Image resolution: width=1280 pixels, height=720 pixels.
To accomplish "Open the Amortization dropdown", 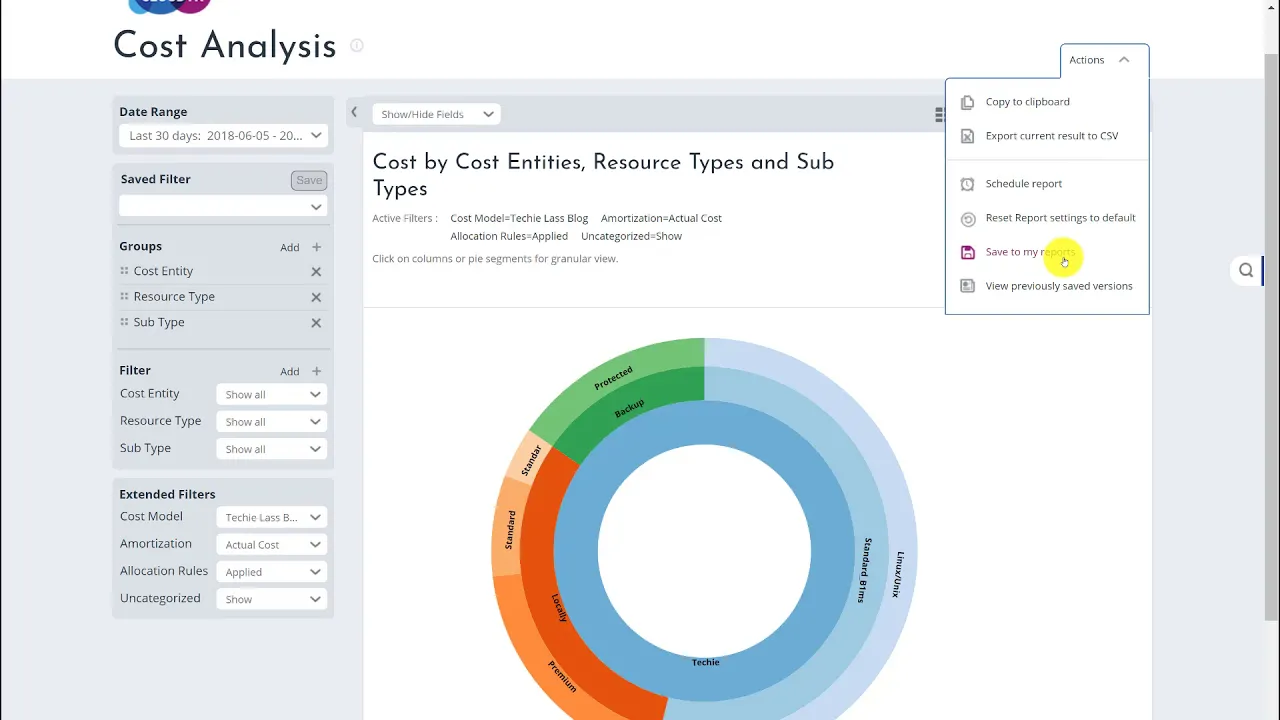I will 272,544.
